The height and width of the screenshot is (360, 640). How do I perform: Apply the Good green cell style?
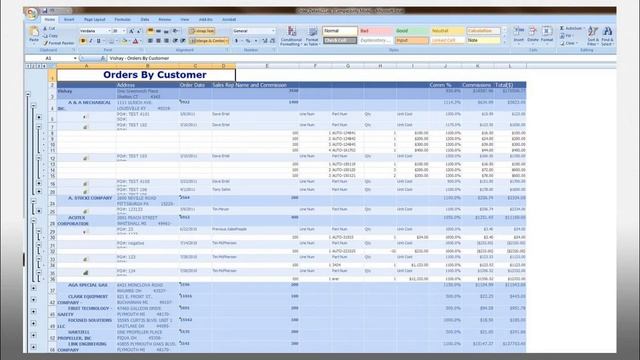coord(411,31)
